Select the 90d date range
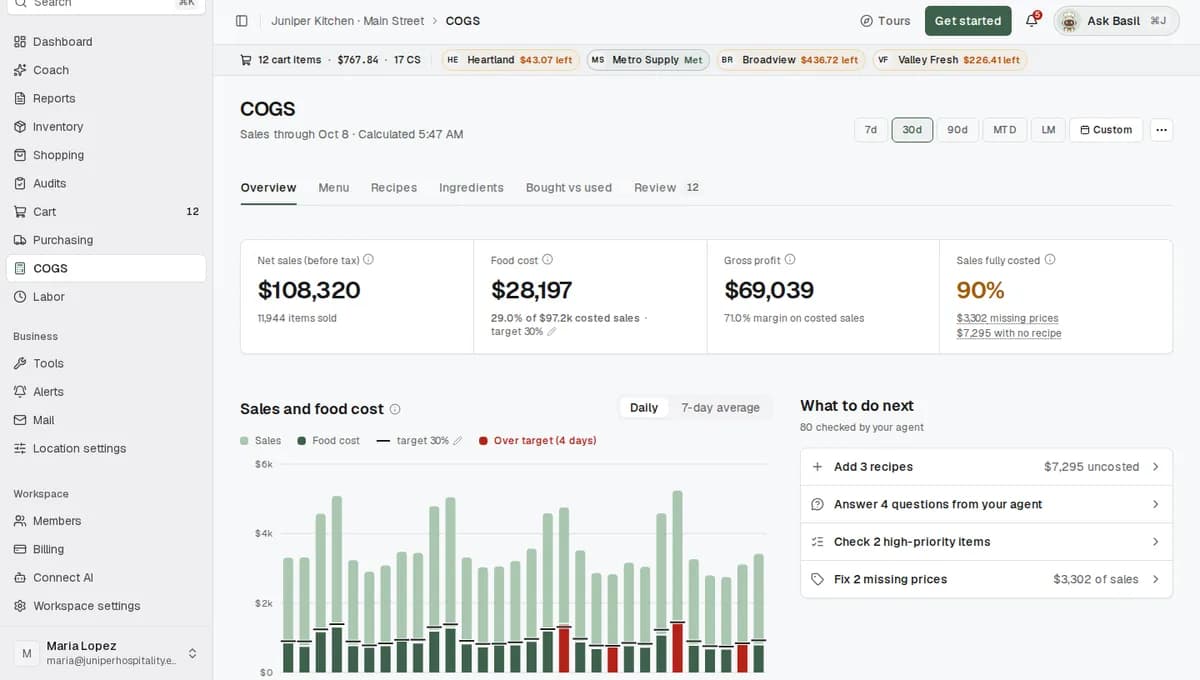 point(957,130)
